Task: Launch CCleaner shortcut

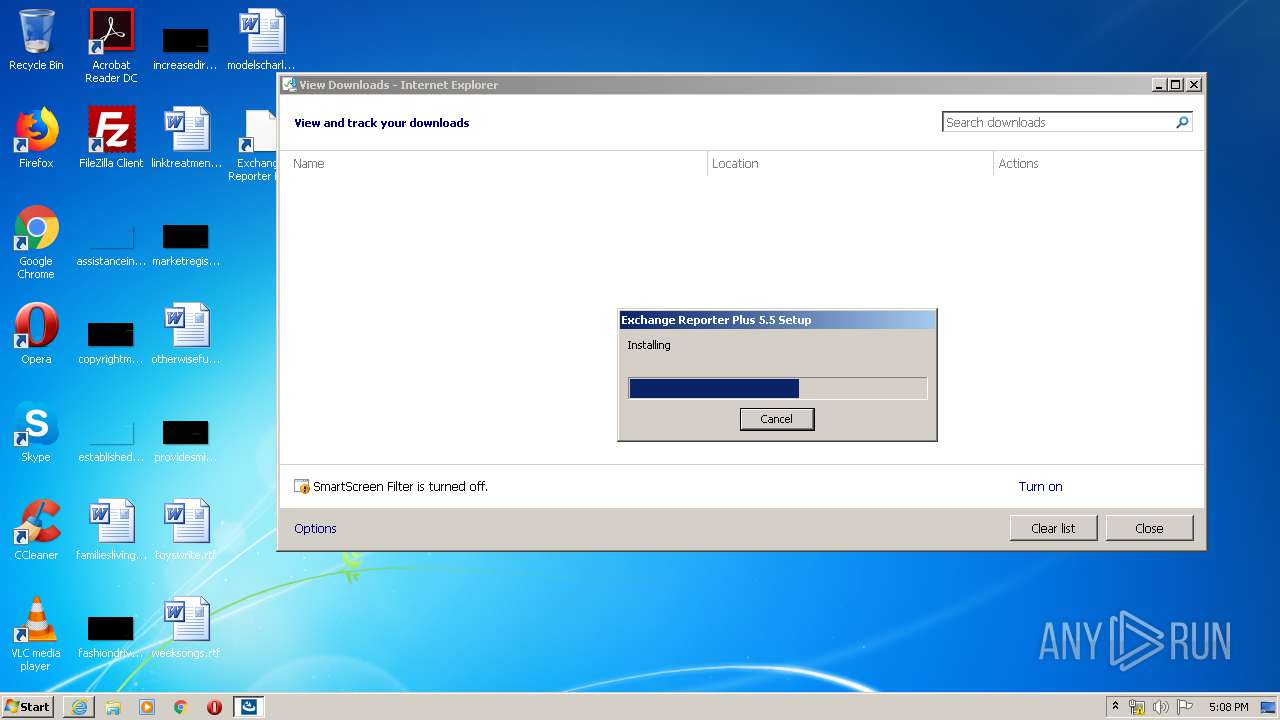Action: [36, 530]
